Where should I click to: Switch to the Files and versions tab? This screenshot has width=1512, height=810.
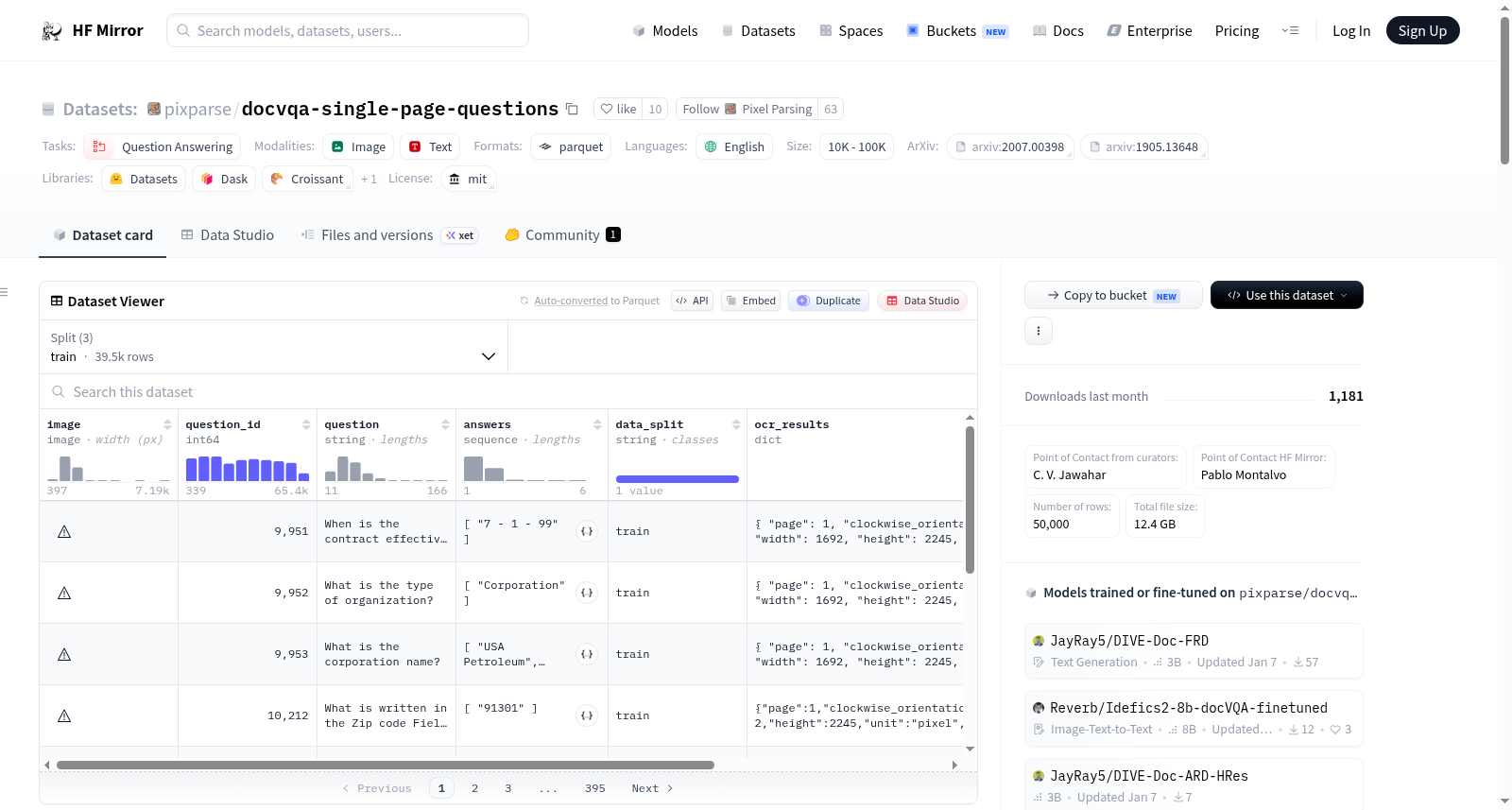coord(388,234)
